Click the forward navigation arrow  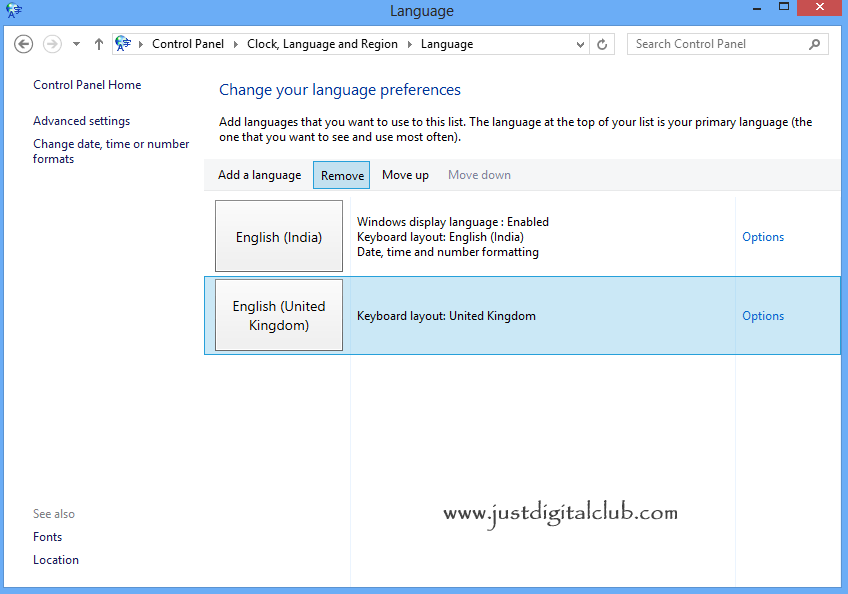pyautogui.click(x=52, y=44)
